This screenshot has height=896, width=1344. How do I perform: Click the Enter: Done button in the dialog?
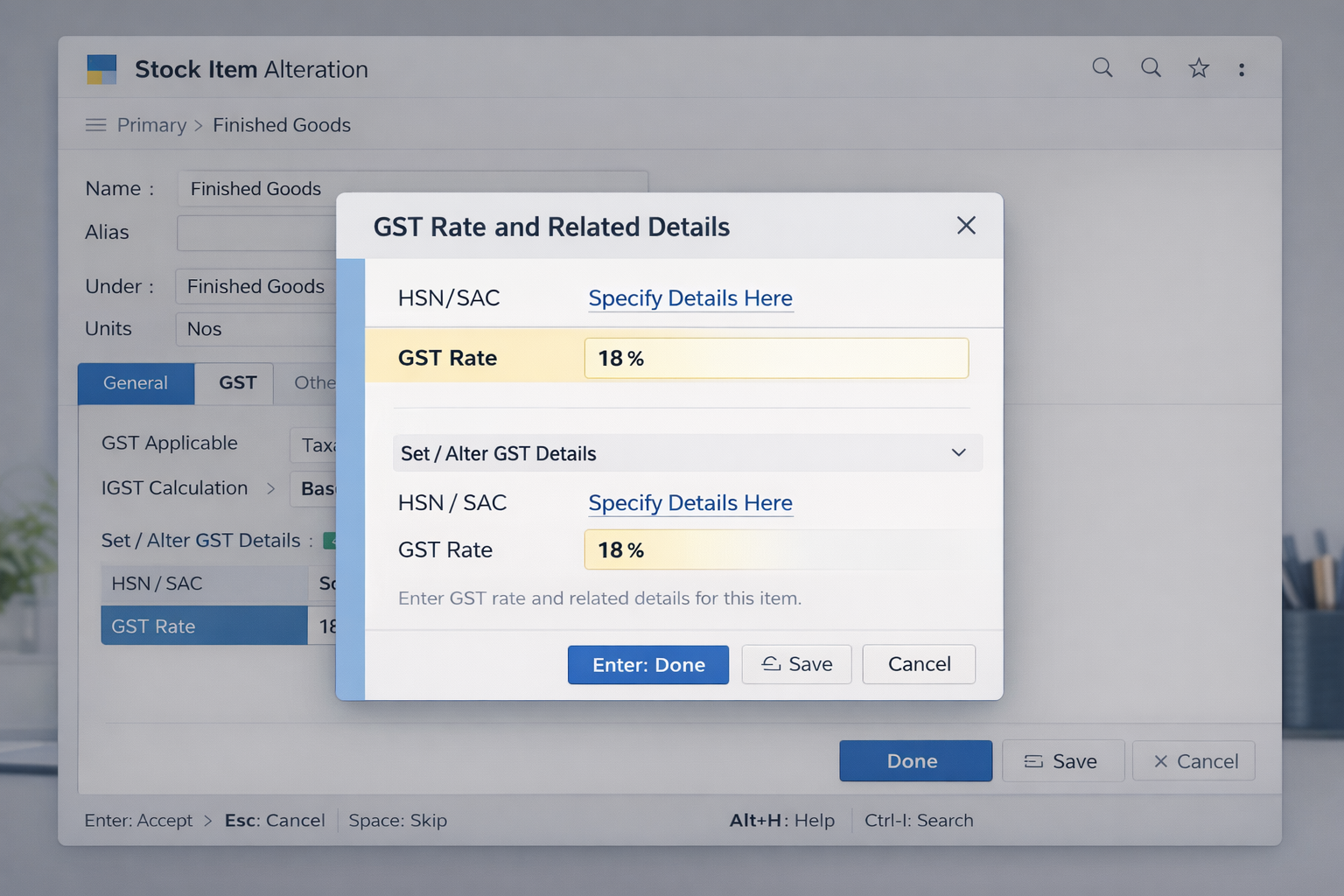click(x=647, y=664)
